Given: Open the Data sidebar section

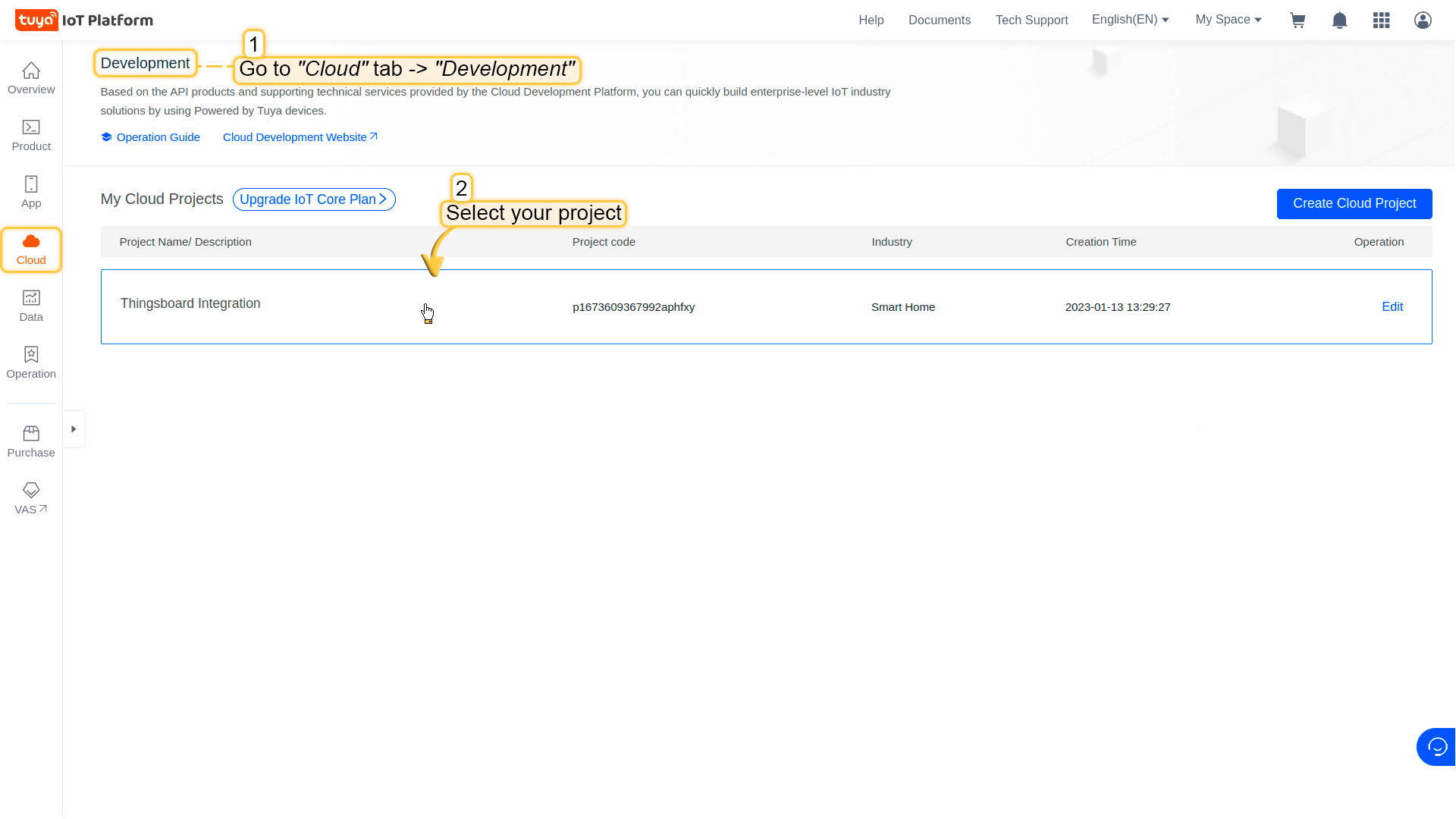Looking at the screenshot, I should click(31, 306).
